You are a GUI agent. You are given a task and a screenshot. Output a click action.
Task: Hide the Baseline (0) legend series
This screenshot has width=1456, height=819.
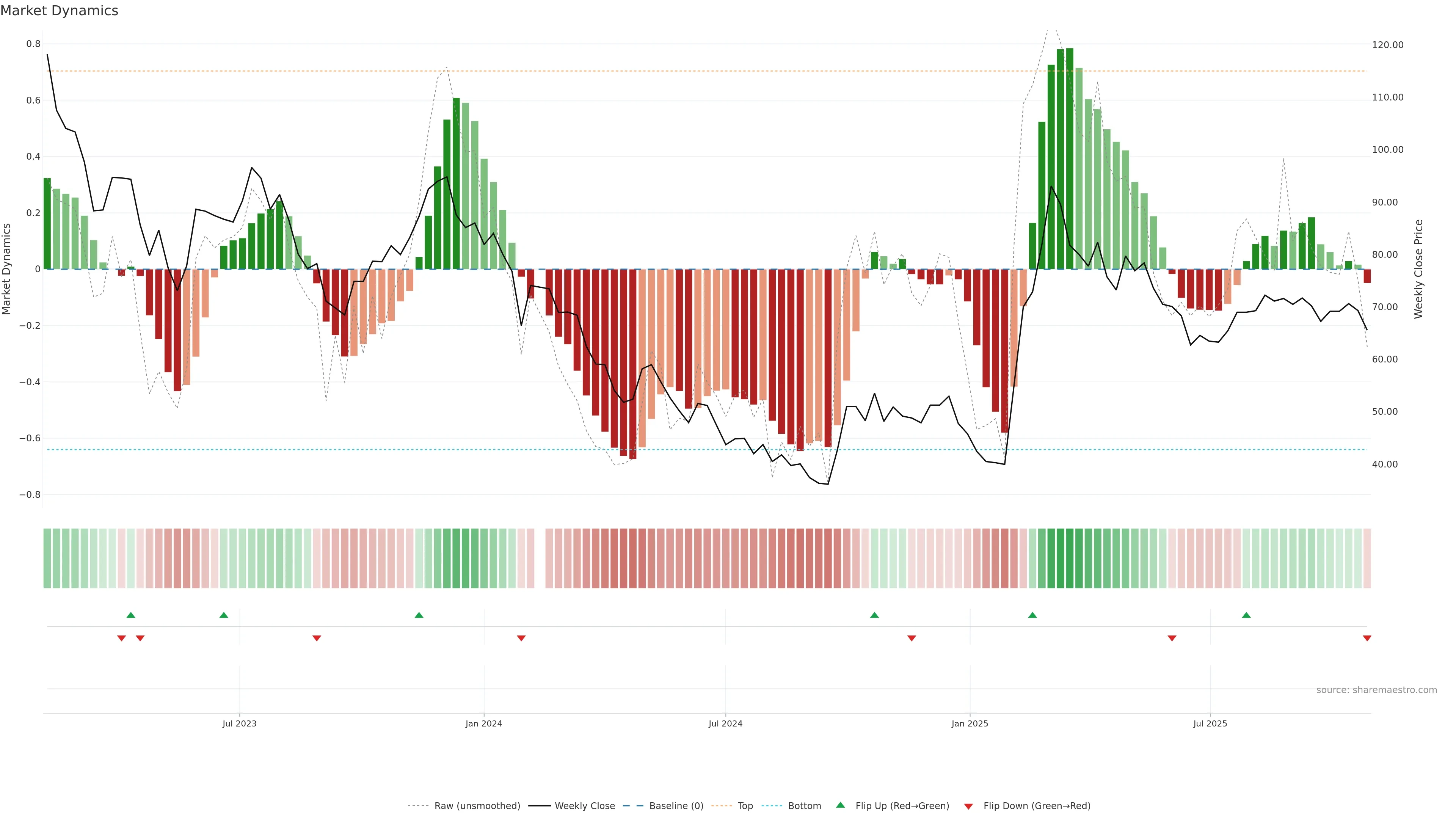(x=676, y=806)
